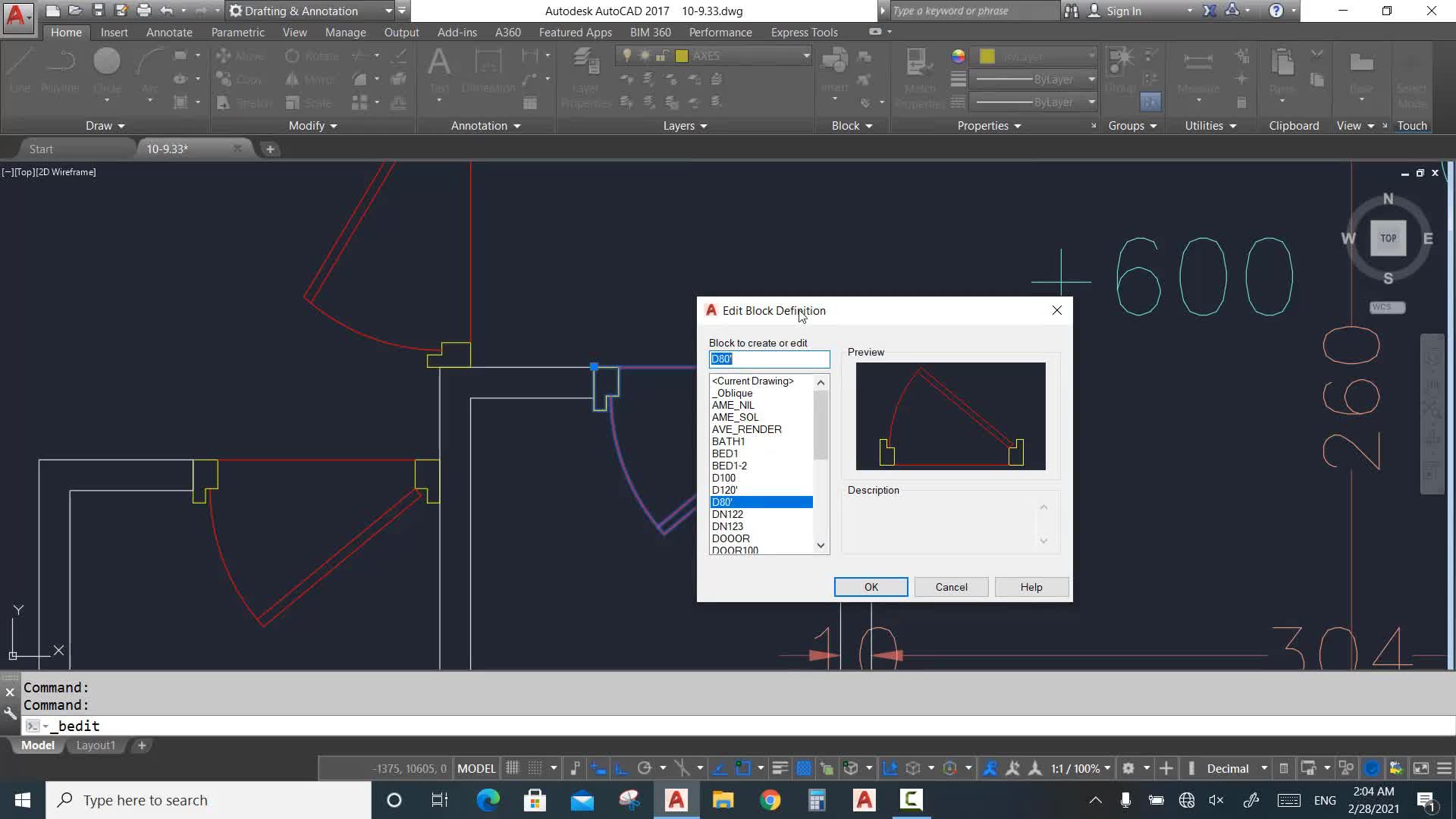Click the Customization hamburger icon in status bar
Screen dimensions: 1456x819
point(1444,768)
